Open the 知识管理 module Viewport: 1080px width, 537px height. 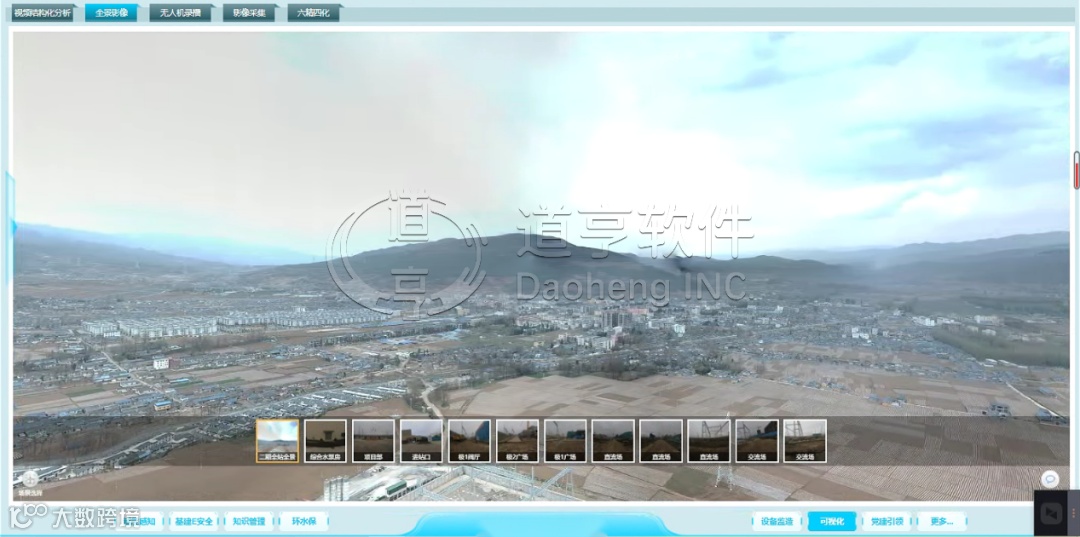(249, 521)
